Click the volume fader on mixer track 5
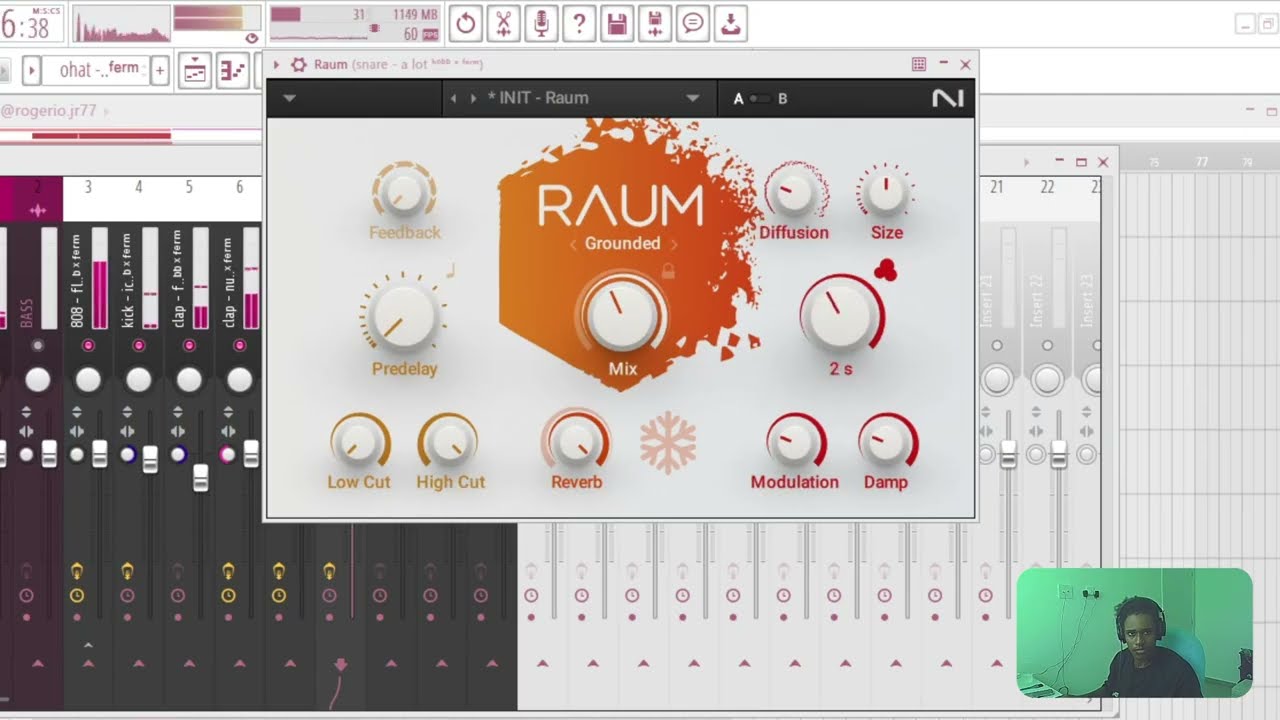This screenshot has width=1280, height=720. (x=200, y=478)
